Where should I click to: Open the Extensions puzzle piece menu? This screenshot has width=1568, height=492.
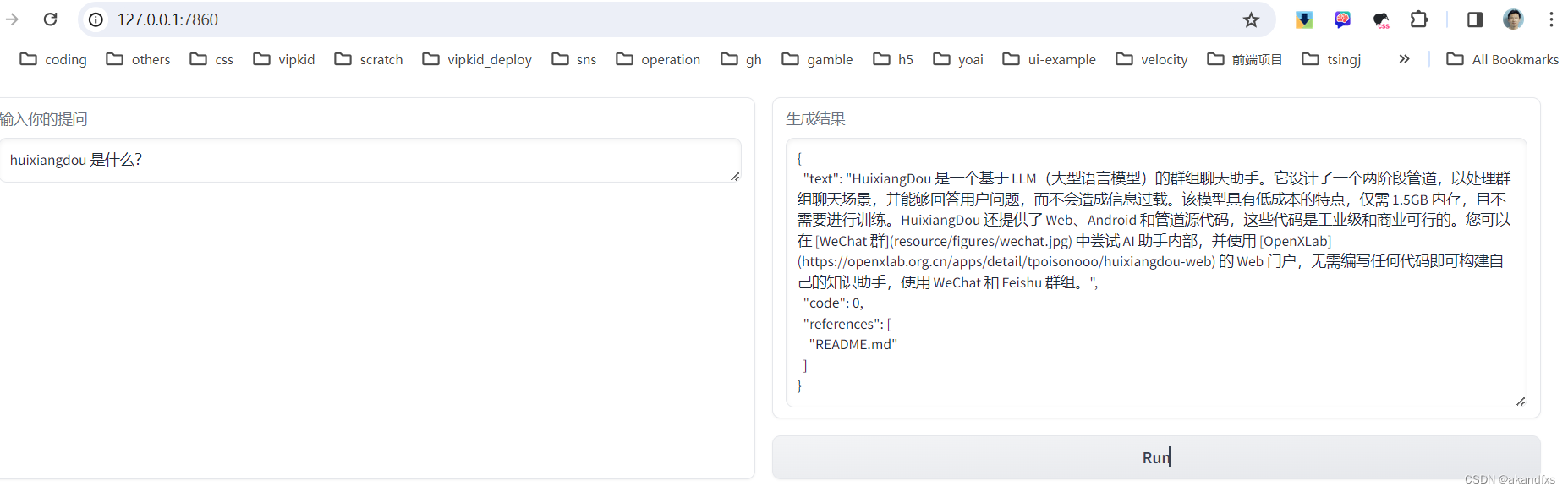1419,19
